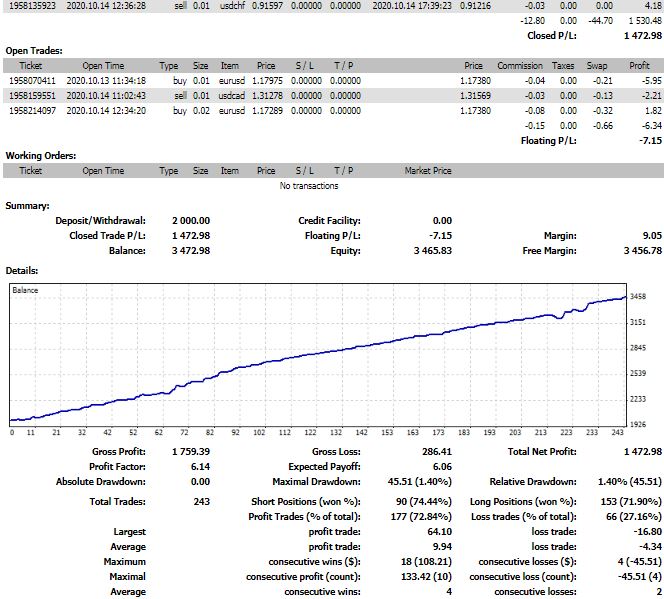The height and width of the screenshot is (599, 664).
Task: Click profit 1.82 in Open Trades
Action: point(653,110)
